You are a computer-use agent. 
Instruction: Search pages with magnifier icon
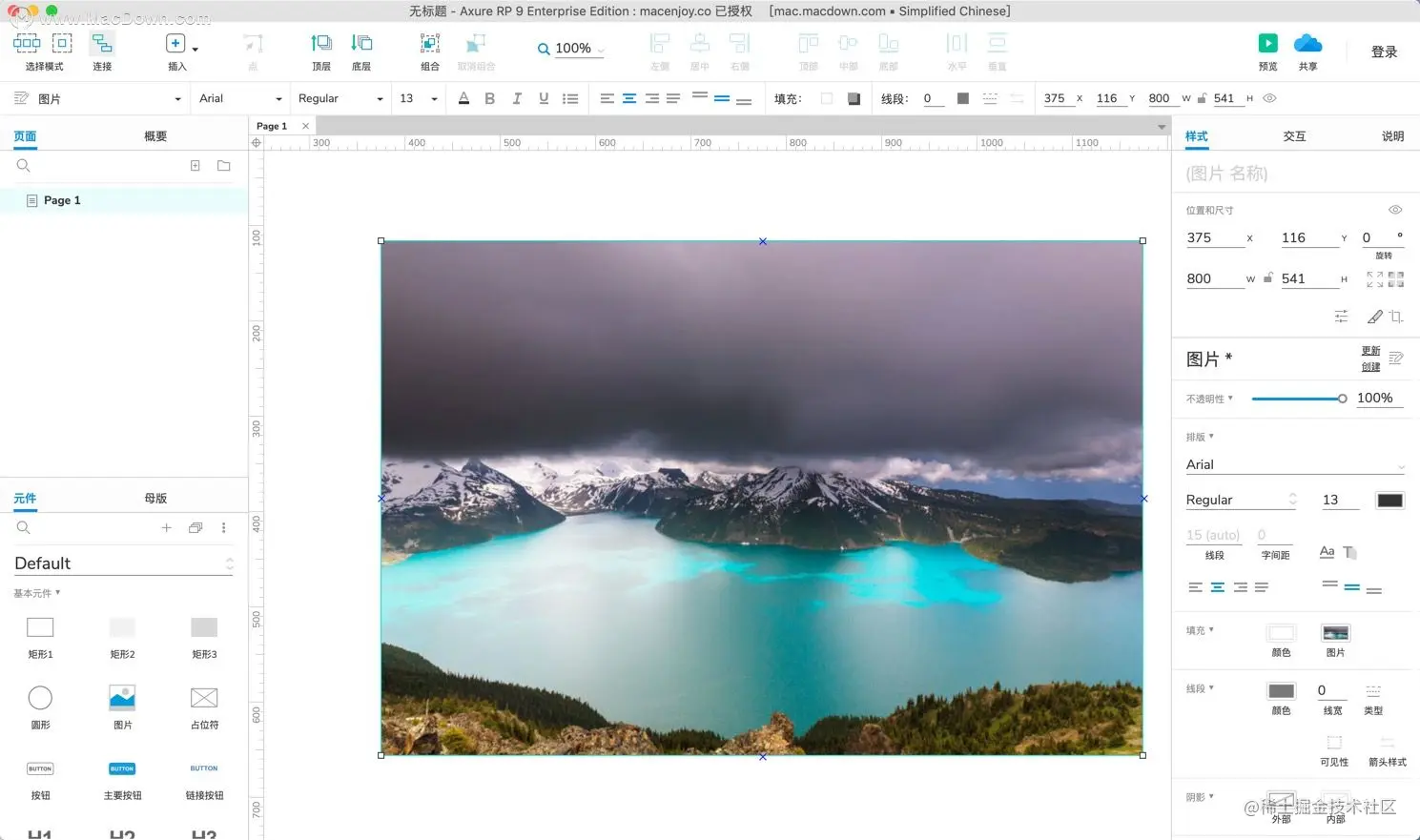coord(24,166)
